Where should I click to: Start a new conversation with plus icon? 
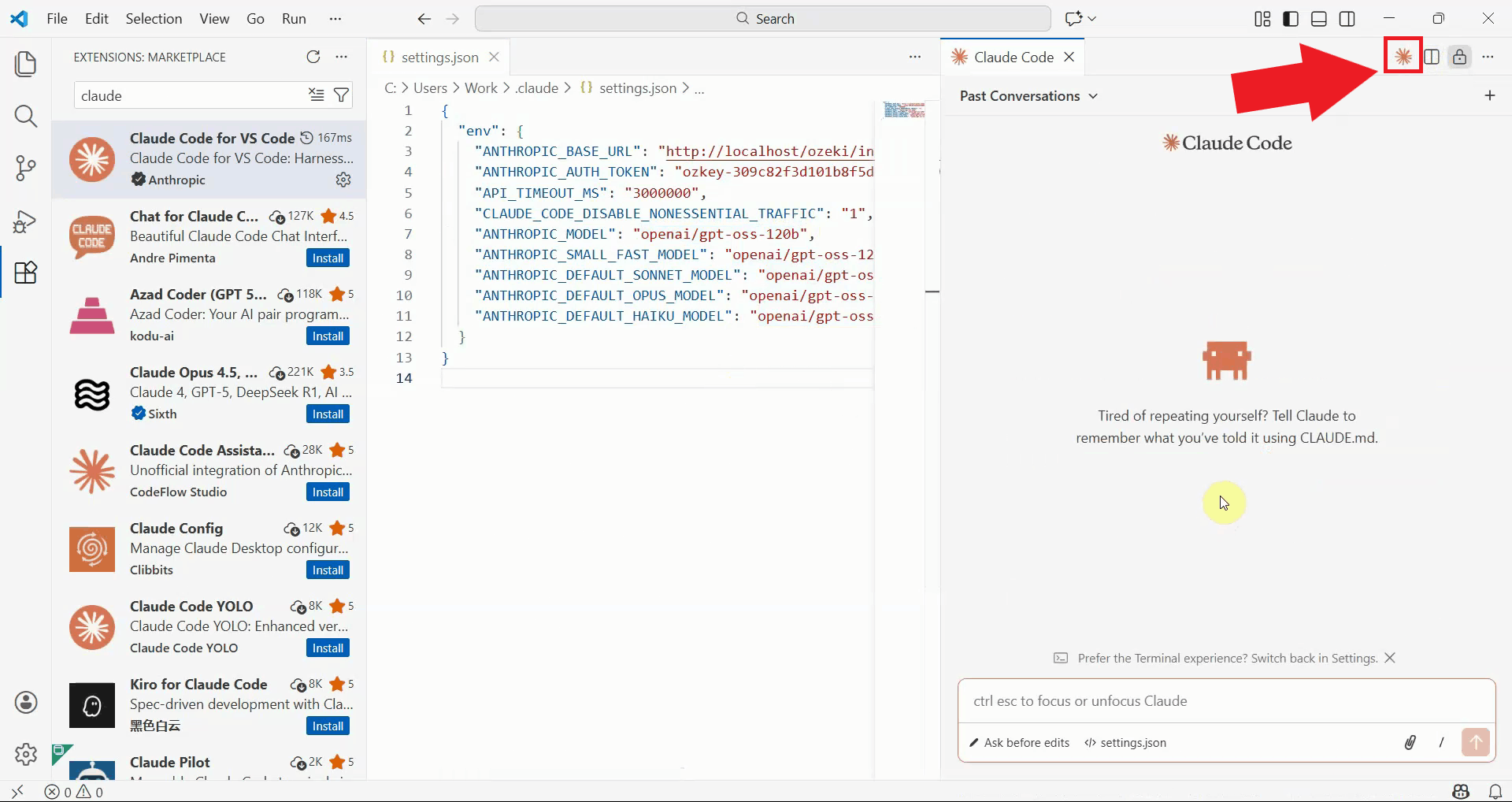[1489, 95]
